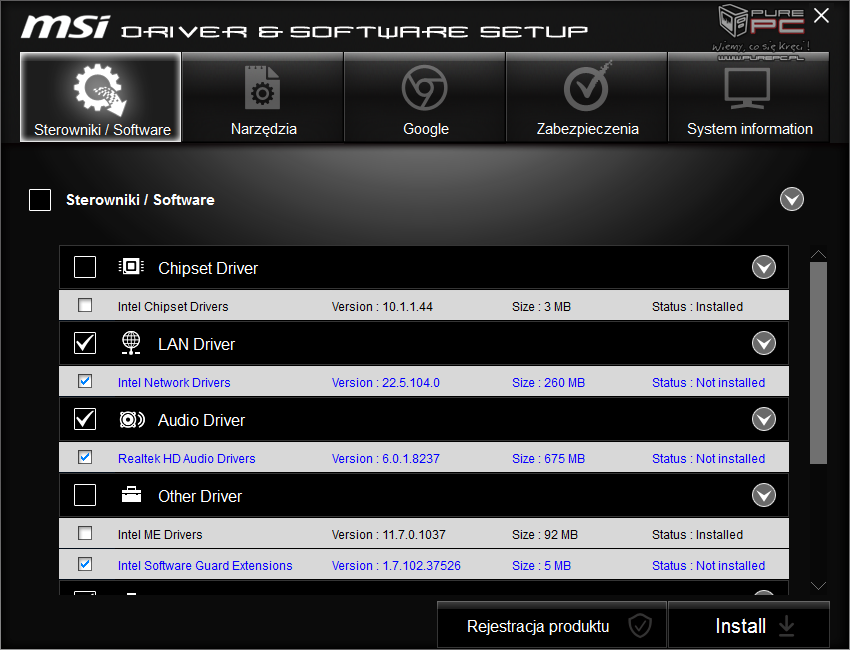
Task: Click the shield icon in Rejestracja produktu
Action: pos(640,626)
